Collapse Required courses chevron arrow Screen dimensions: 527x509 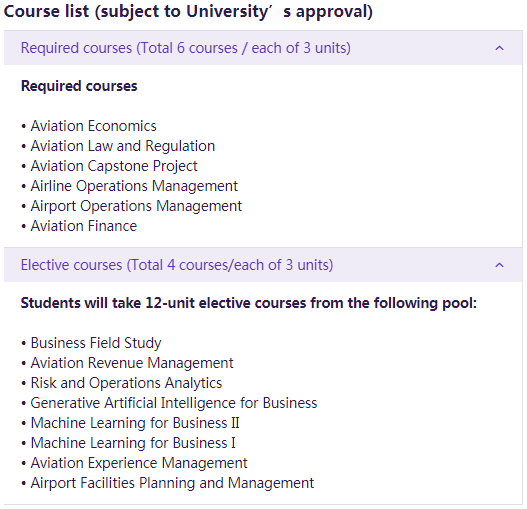click(x=499, y=48)
